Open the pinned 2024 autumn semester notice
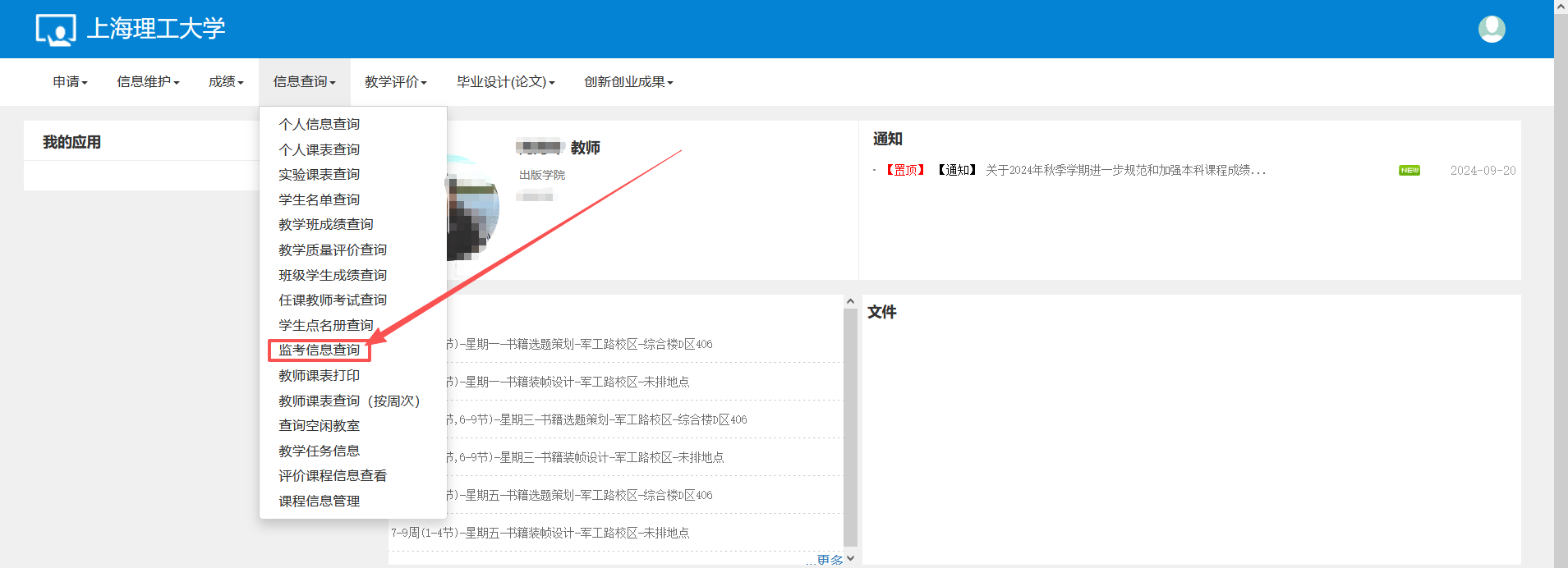This screenshot has width=1568, height=568. 1125,171
